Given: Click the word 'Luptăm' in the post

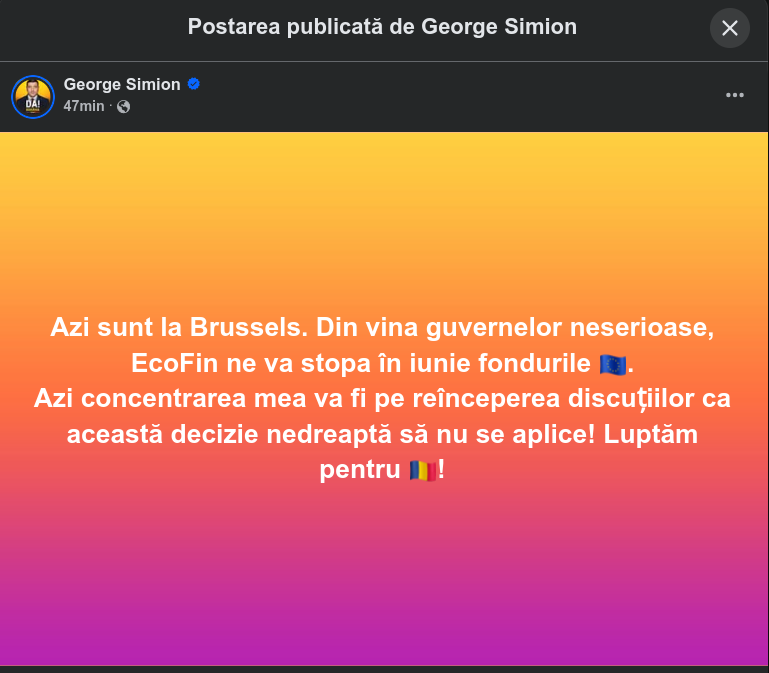Looking at the screenshot, I should [x=654, y=435].
